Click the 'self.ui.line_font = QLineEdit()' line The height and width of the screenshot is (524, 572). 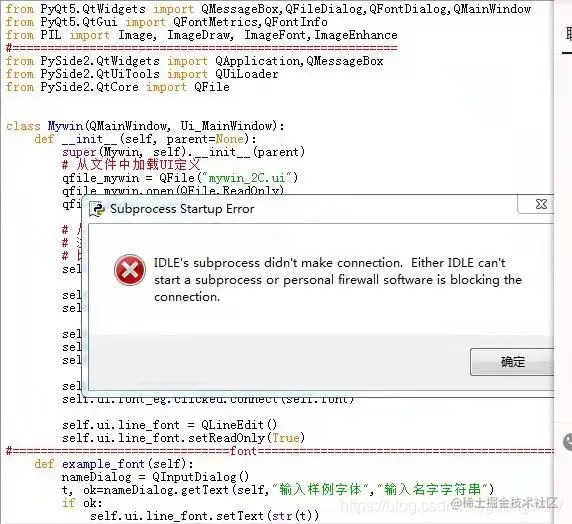click(x=170, y=425)
